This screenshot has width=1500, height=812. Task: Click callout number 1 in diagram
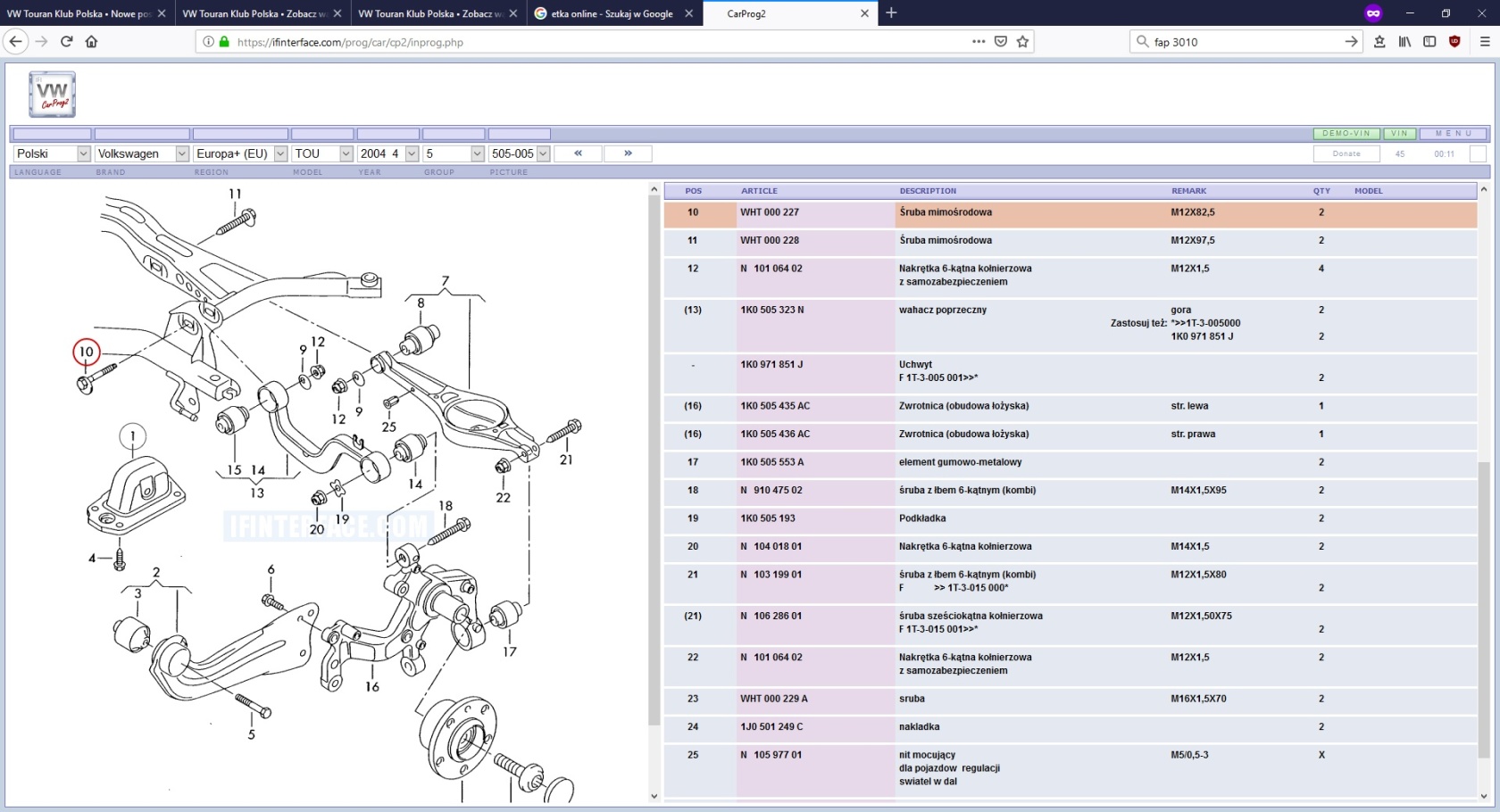(x=133, y=436)
